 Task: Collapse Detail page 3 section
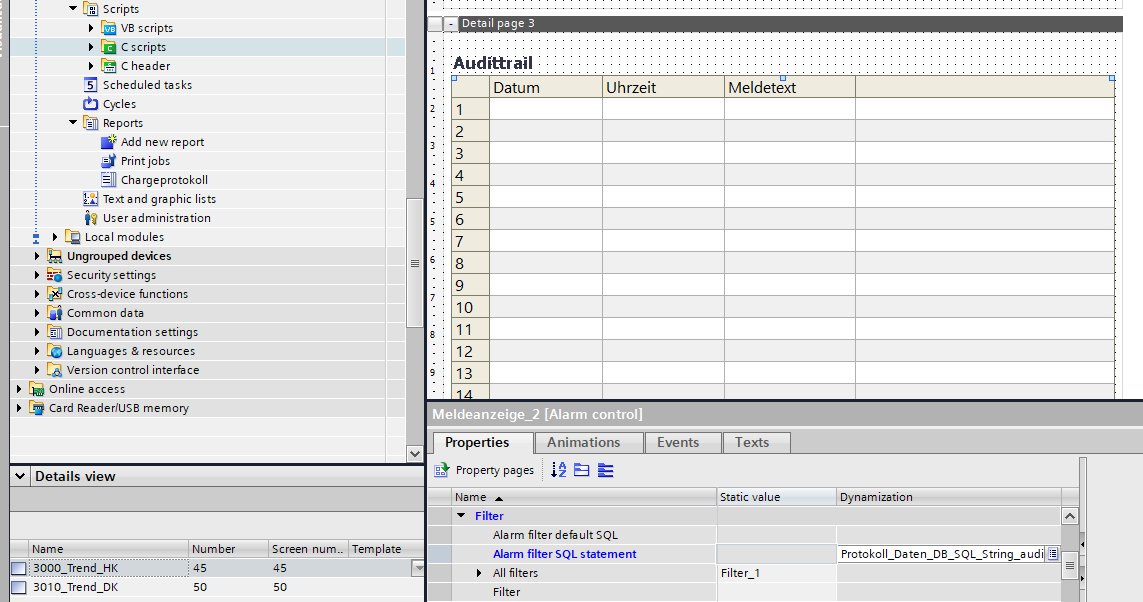click(x=450, y=24)
